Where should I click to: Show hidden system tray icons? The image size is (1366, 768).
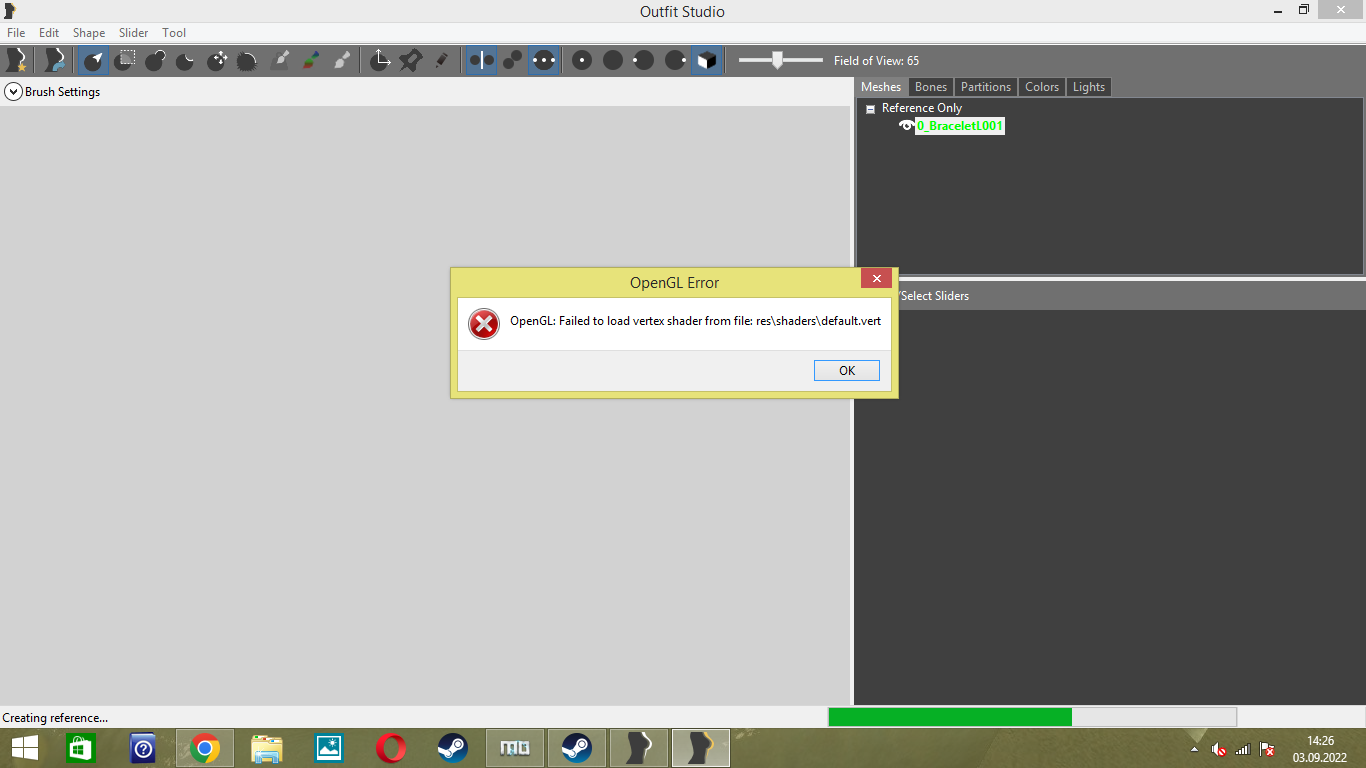coord(1194,748)
